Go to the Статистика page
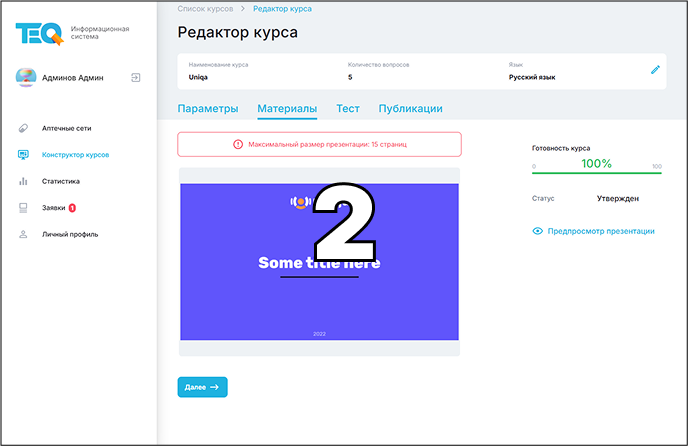 click(x=60, y=181)
